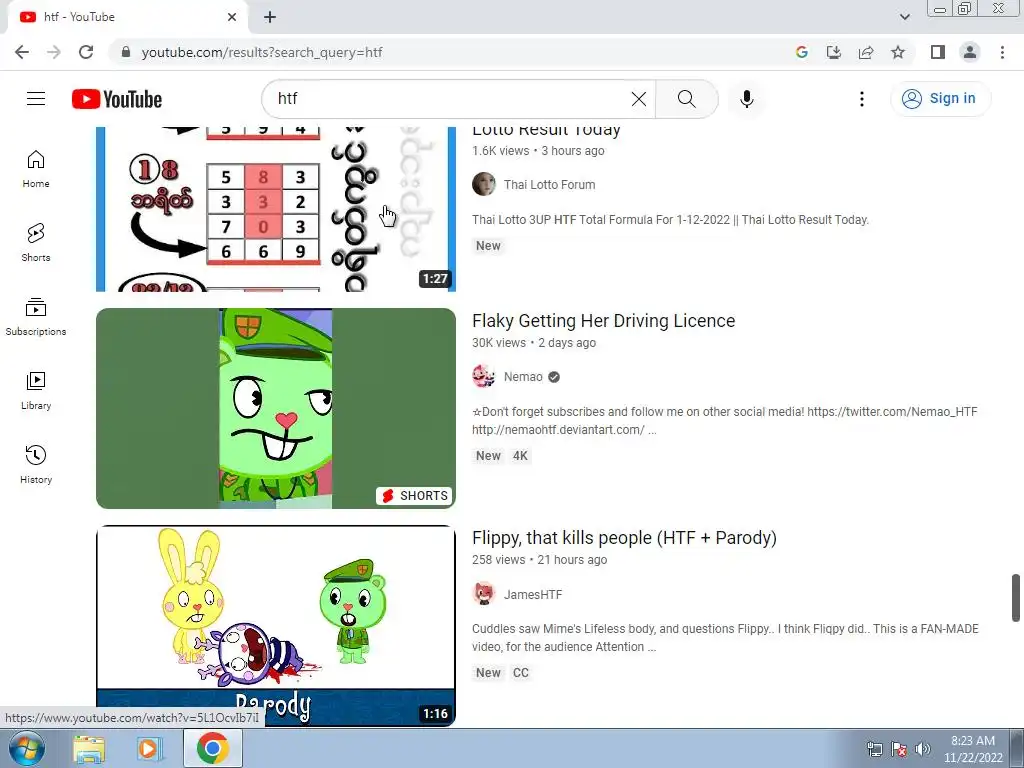The width and height of the screenshot is (1024, 768).
Task: Click the Google icon in address bar
Action: [802, 52]
